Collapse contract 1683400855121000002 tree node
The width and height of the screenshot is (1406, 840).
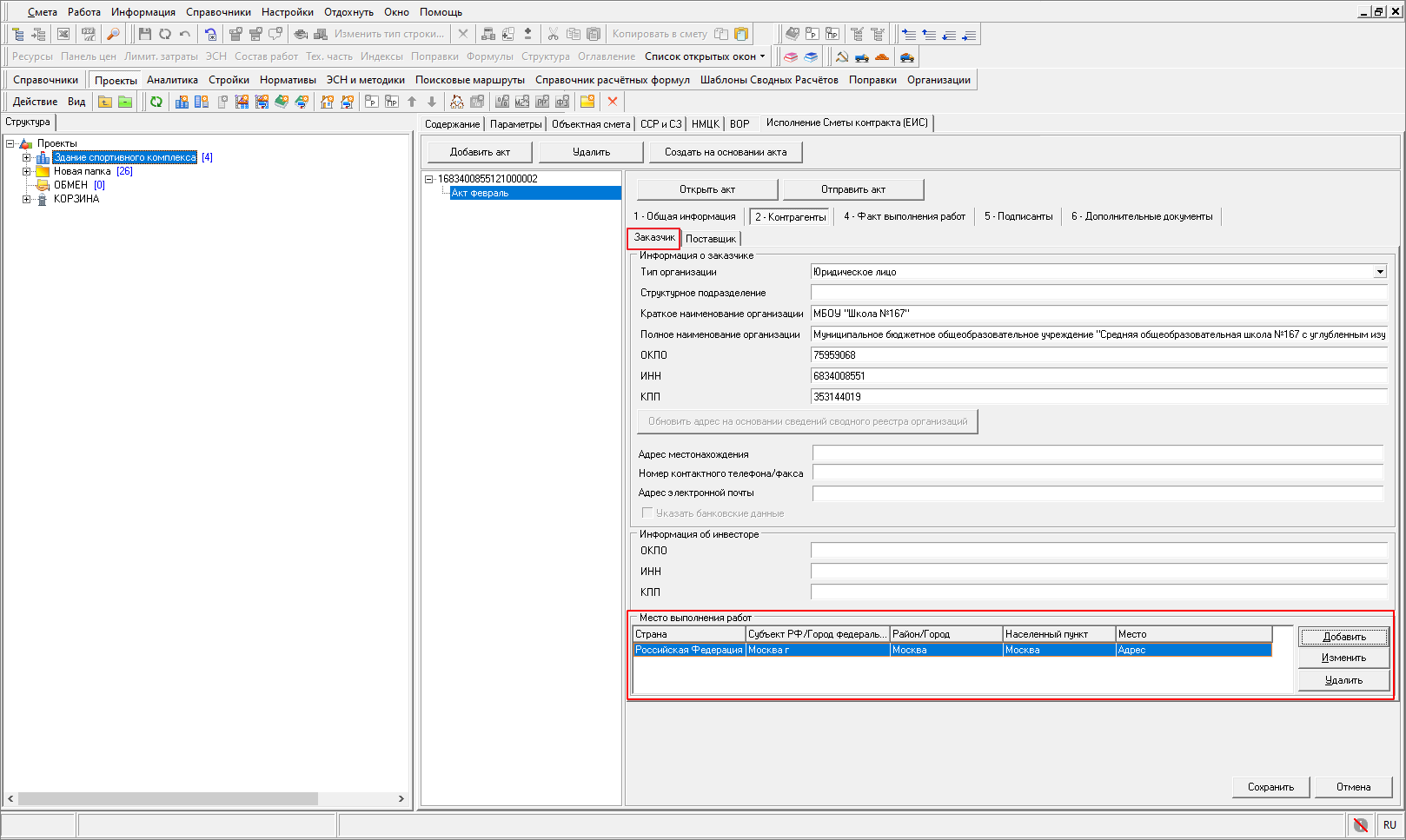click(428, 179)
